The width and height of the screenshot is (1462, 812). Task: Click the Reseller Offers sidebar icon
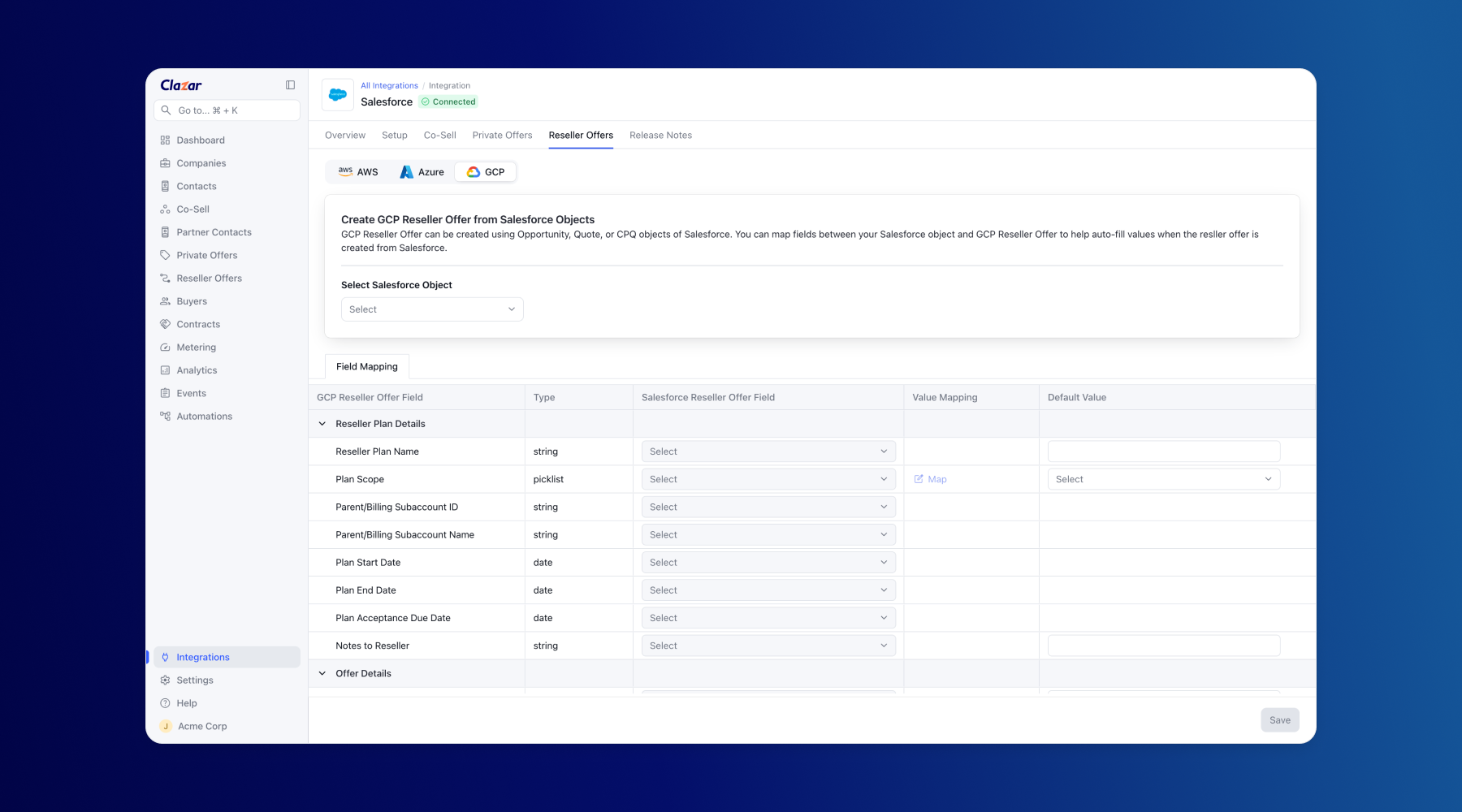pyautogui.click(x=165, y=279)
